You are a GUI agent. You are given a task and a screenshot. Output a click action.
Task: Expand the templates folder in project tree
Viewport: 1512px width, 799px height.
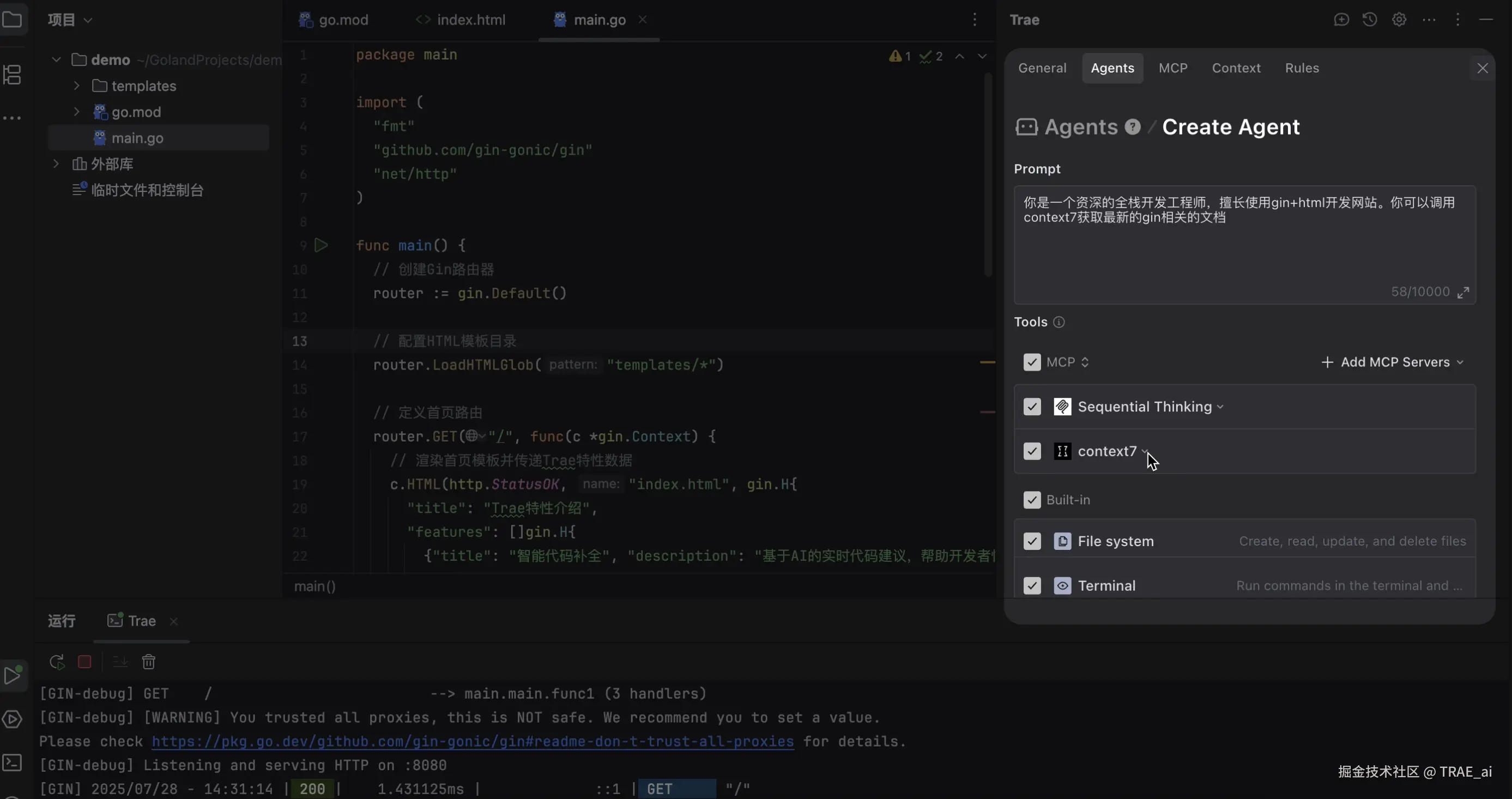[76, 86]
